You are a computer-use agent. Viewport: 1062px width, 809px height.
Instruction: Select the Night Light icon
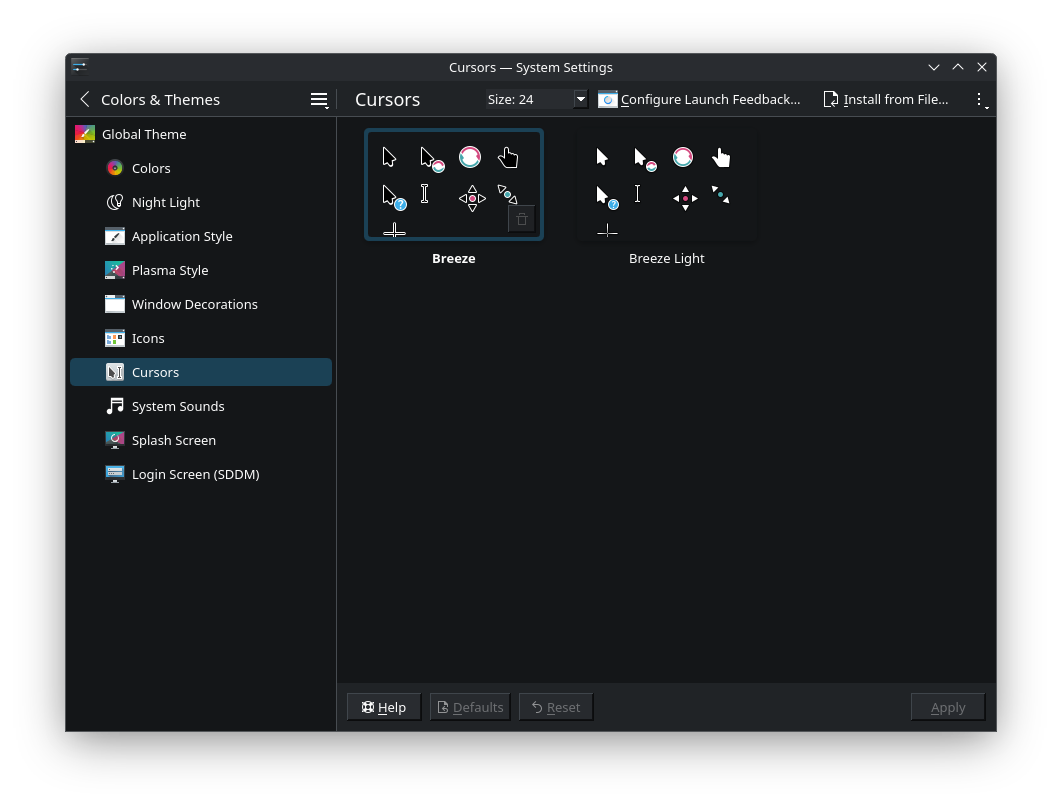tap(115, 202)
